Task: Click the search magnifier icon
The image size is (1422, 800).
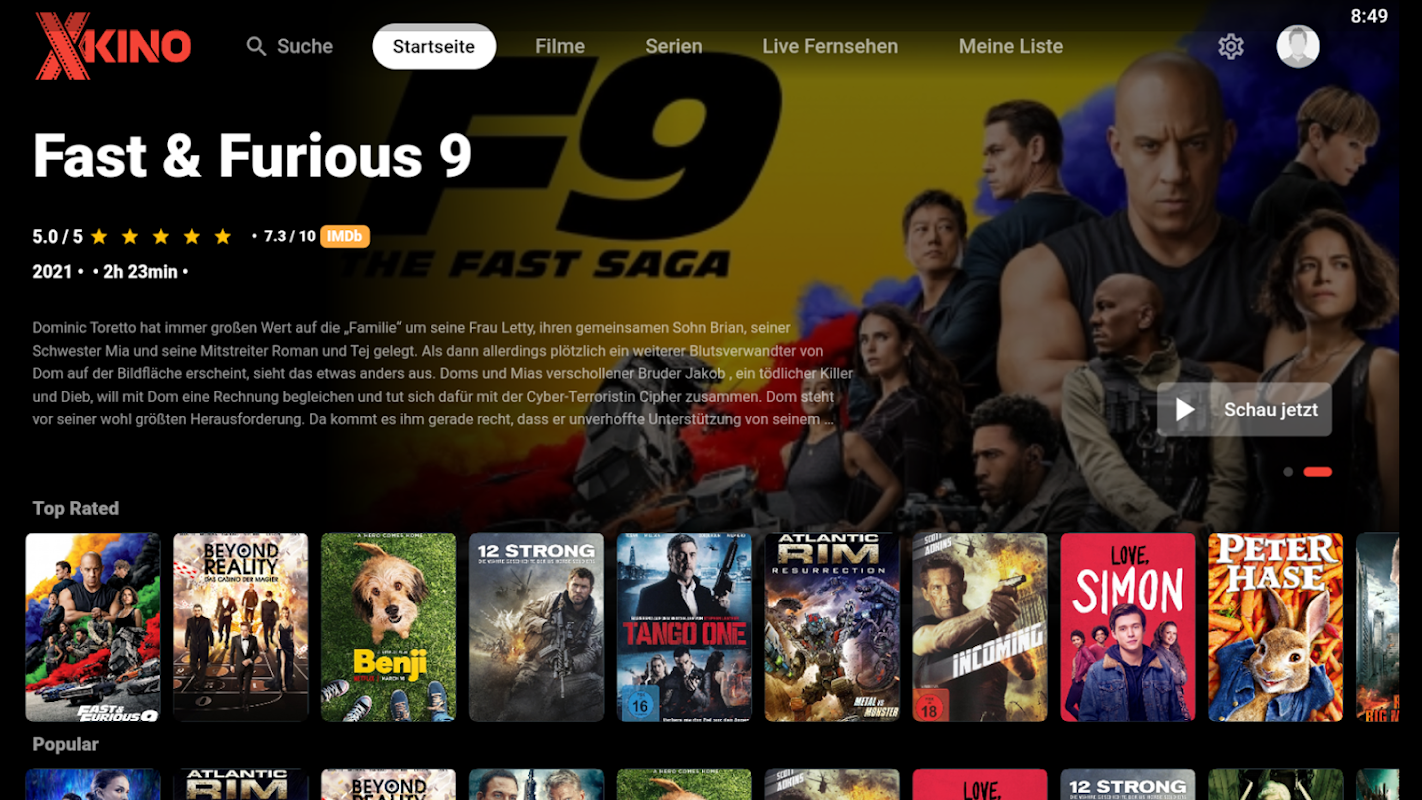Action: [x=256, y=47]
